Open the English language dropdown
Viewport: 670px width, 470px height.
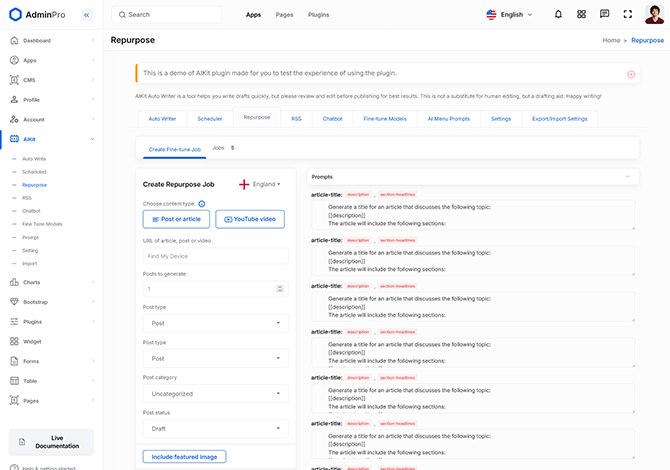coord(509,15)
